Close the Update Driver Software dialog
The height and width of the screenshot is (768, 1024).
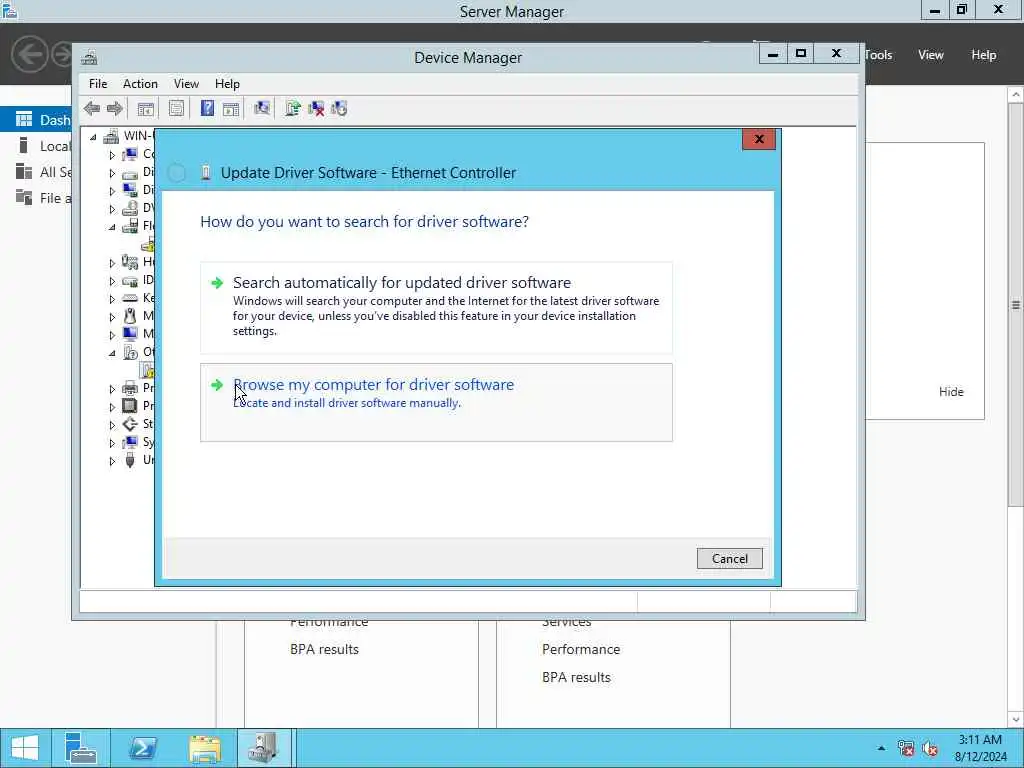point(759,139)
